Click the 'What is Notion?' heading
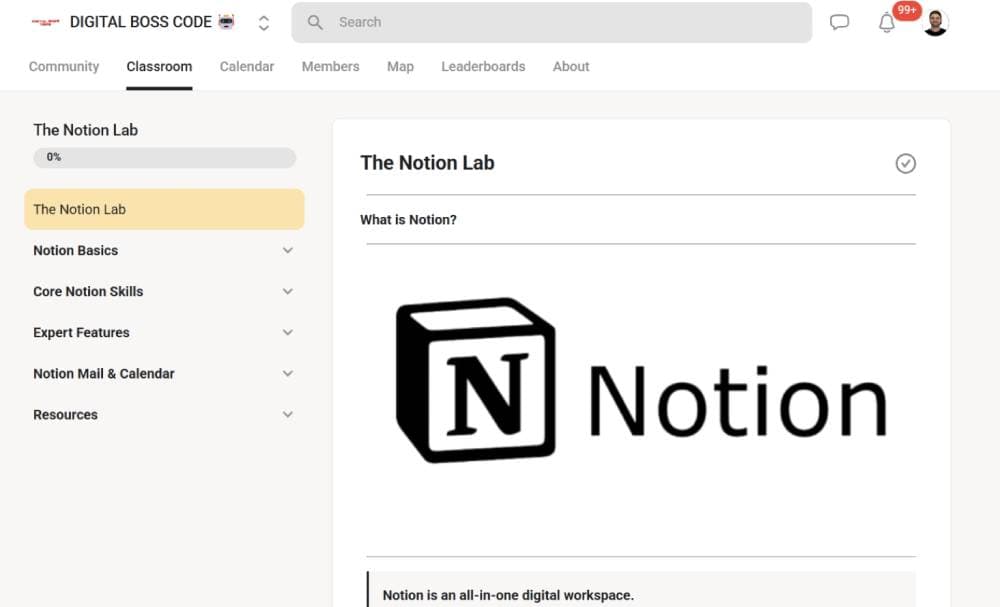Viewport: 1000px width, 607px height. coord(408,220)
